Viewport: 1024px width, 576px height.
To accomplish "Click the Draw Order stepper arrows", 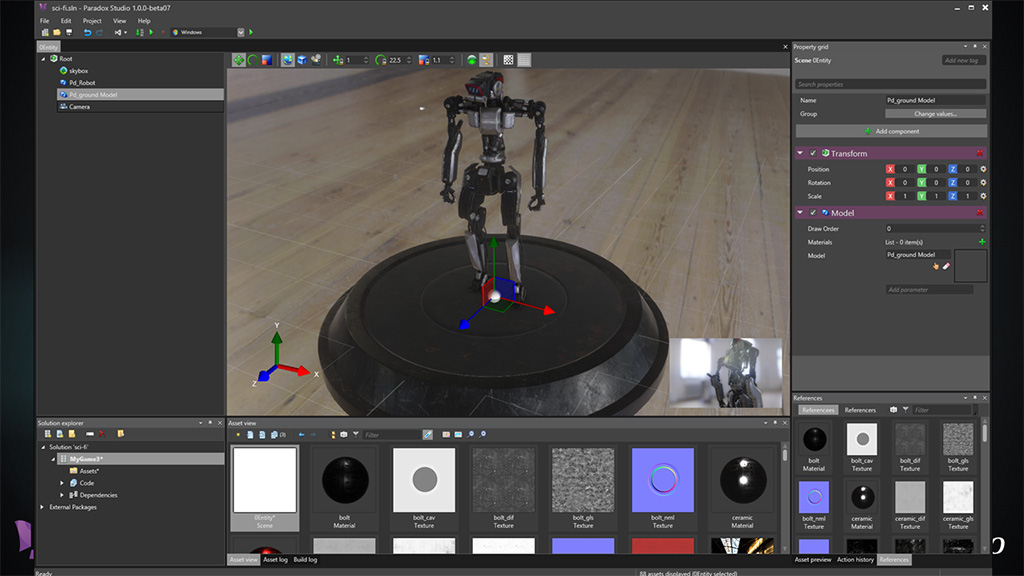I will pos(983,228).
